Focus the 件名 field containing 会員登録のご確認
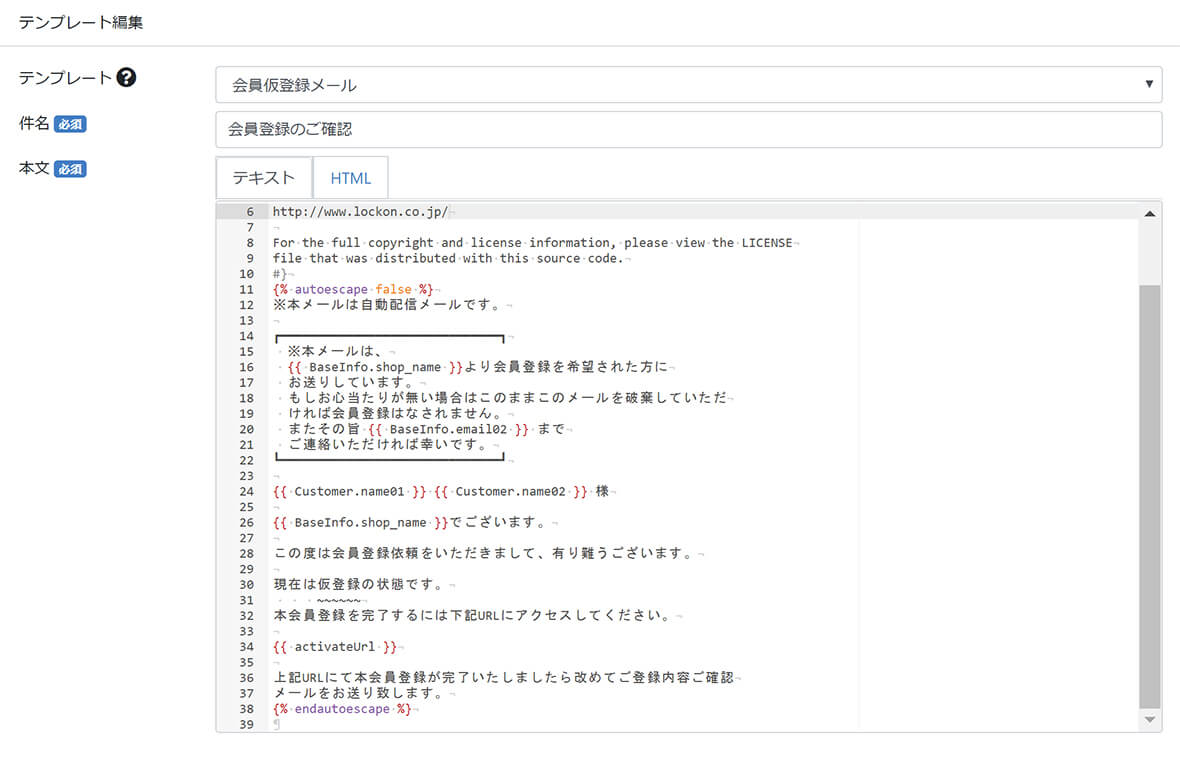This screenshot has width=1180, height=768. 688,129
